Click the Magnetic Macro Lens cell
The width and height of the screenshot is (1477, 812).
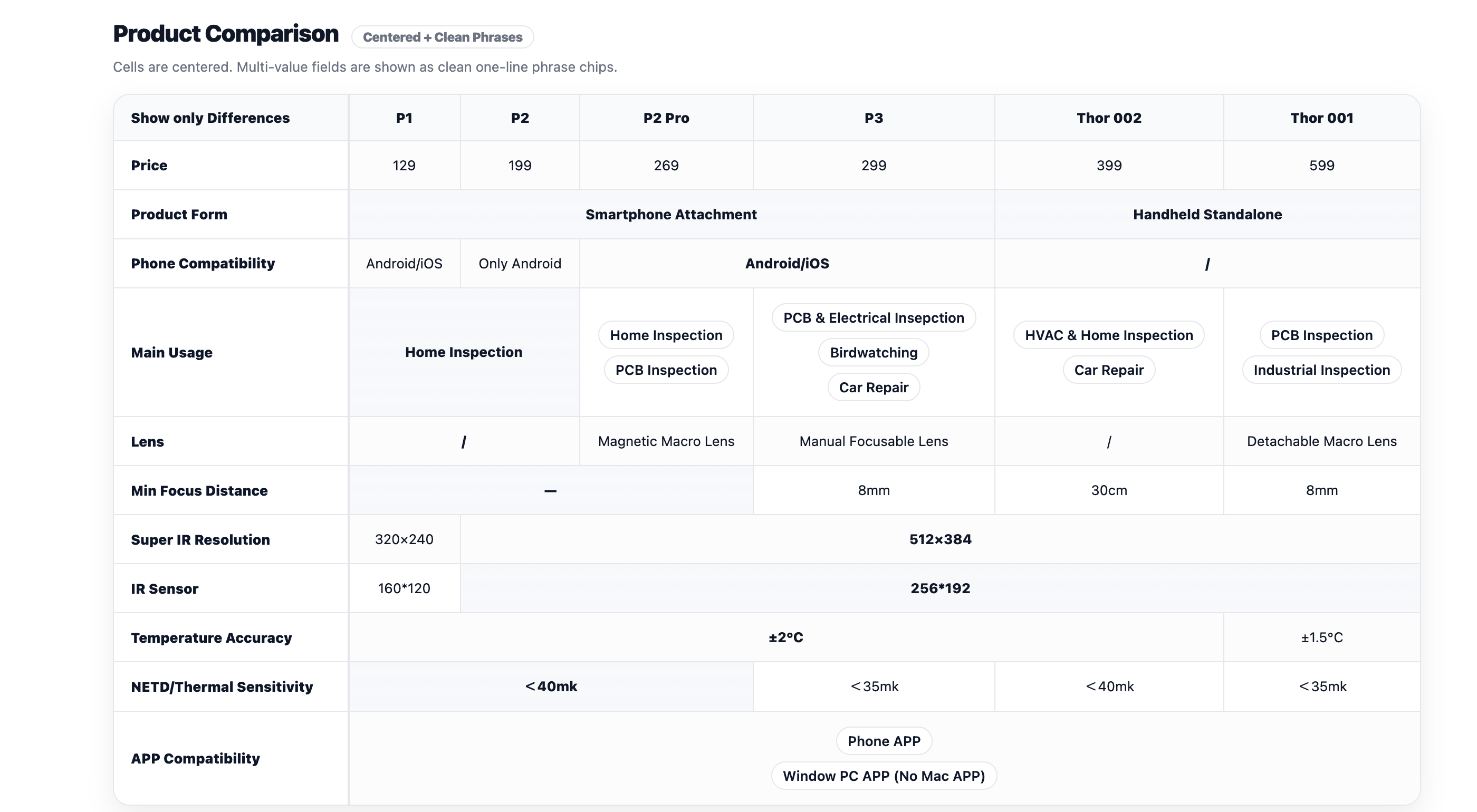click(x=666, y=441)
